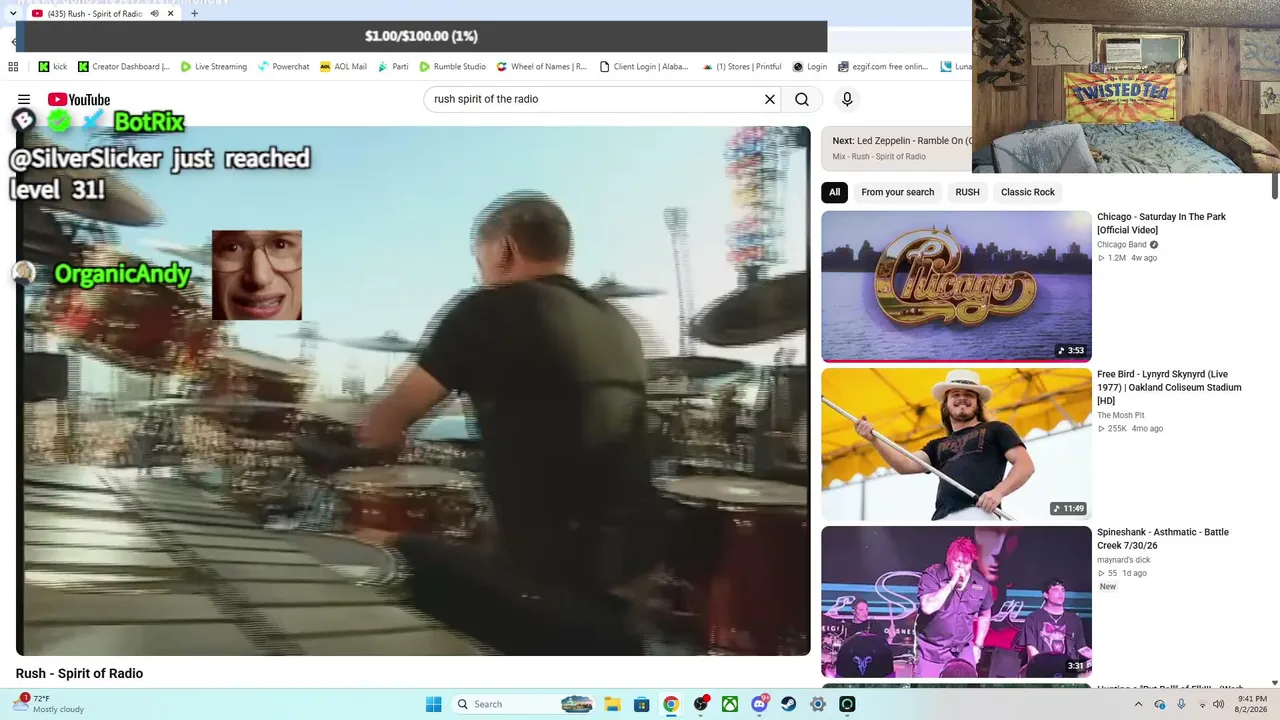Click the scrollbar down arrow

(1275, 683)
